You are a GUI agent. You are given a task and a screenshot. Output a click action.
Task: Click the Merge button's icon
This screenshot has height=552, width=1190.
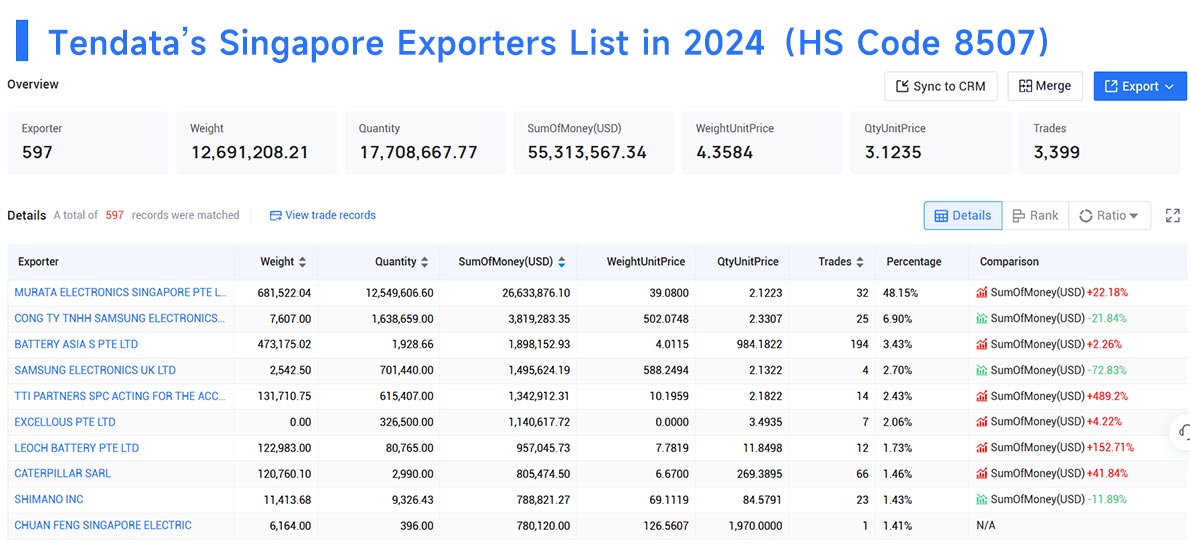coord(1025,86)
